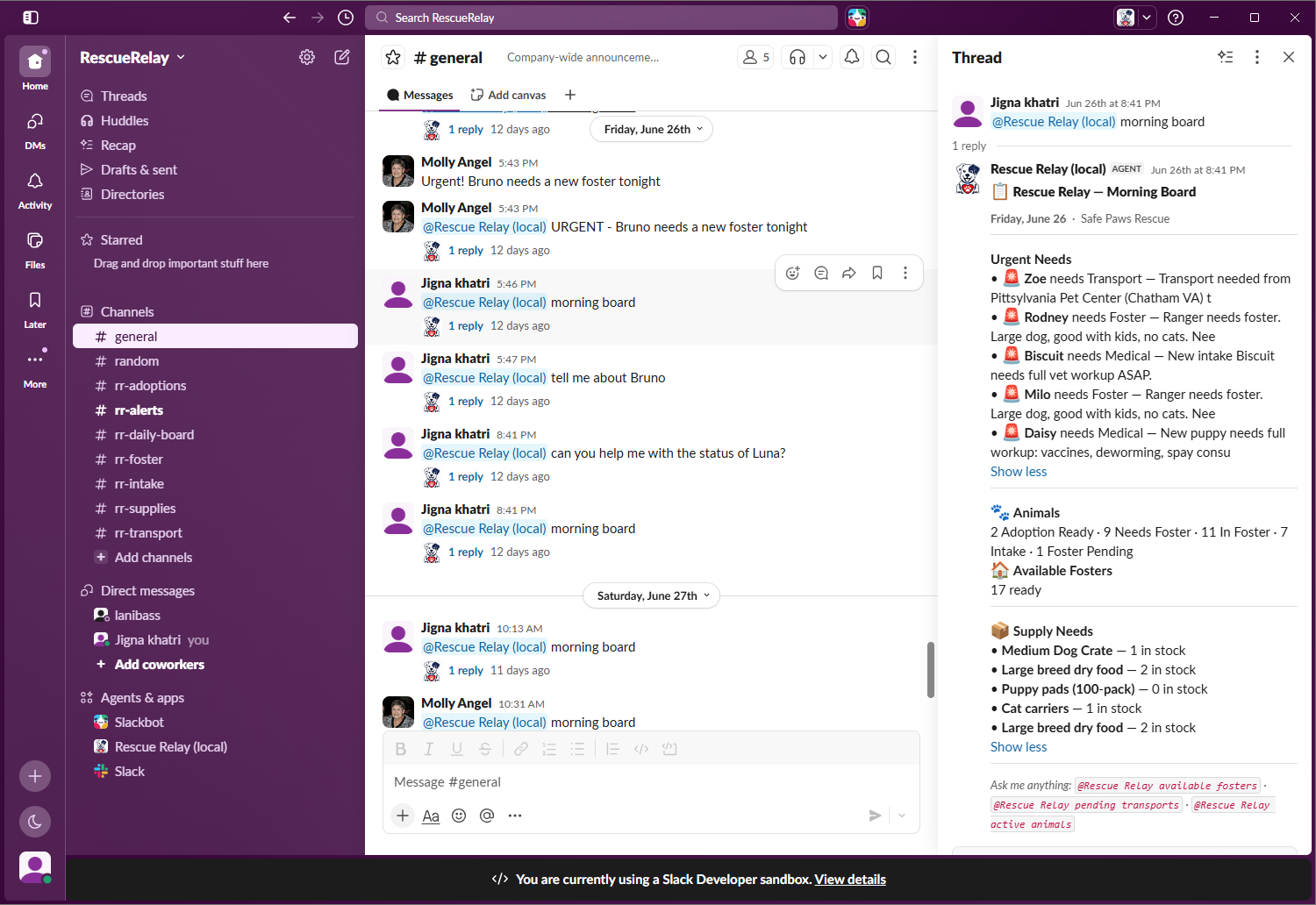Open the View details sandbox link
1316x905 pixels.
tap(850, 880)
